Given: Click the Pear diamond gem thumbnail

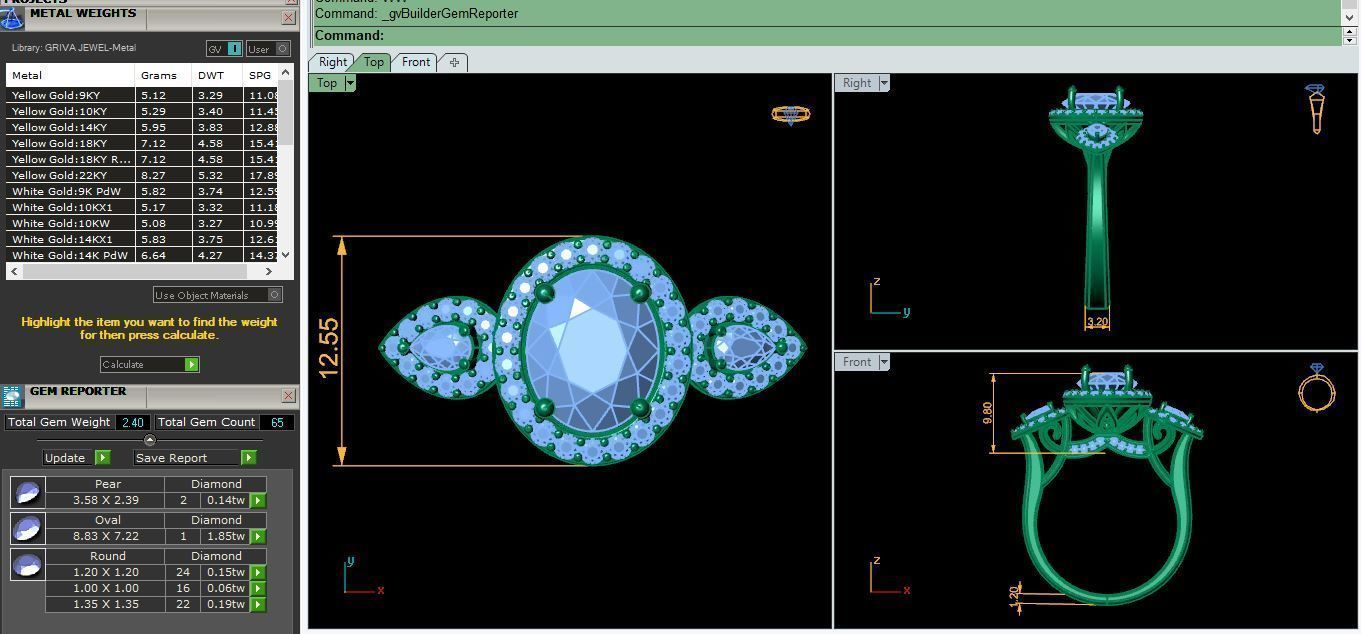Looking at the screenshot, I should [27, 492].
